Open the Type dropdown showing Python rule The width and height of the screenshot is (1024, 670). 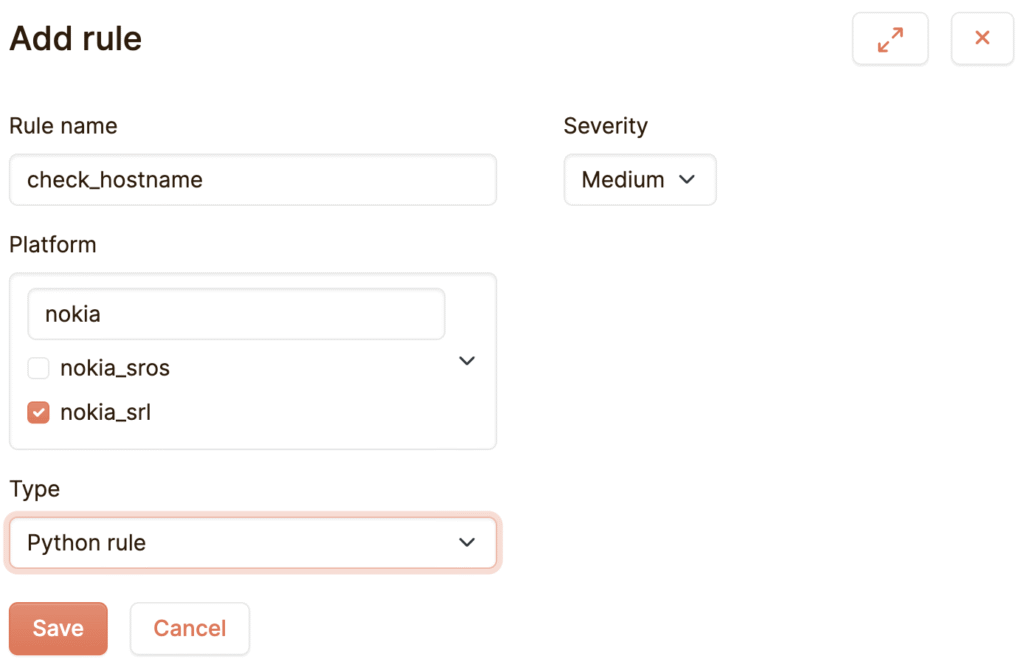tap(253, 543)
